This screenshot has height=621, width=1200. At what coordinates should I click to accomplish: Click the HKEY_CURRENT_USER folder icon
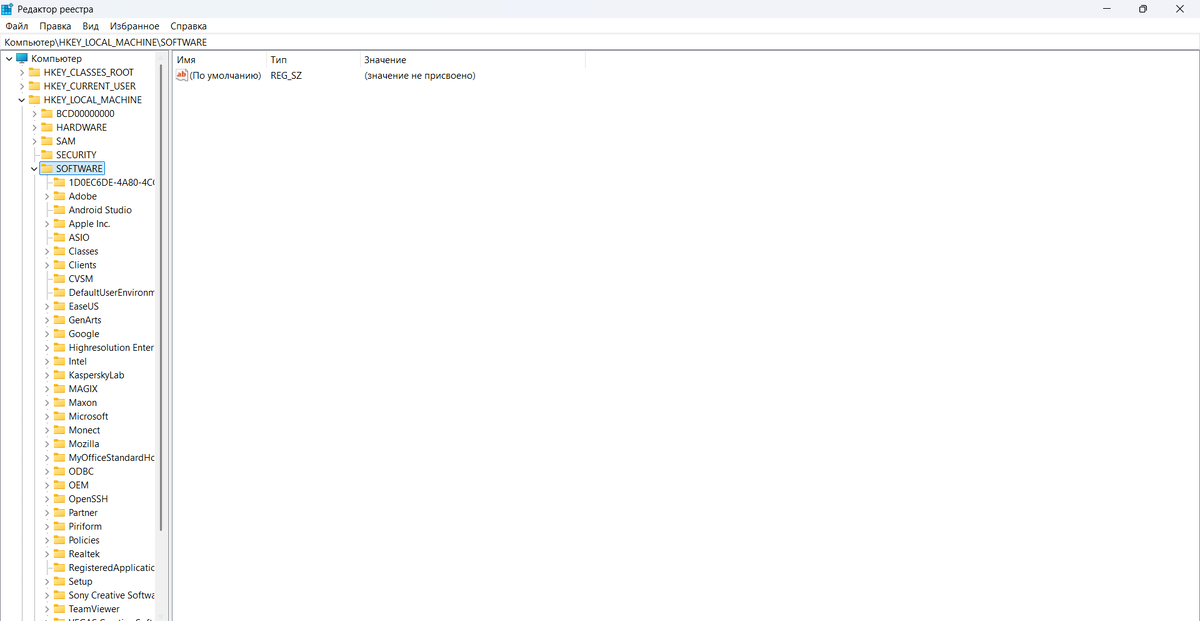(34, 86)
